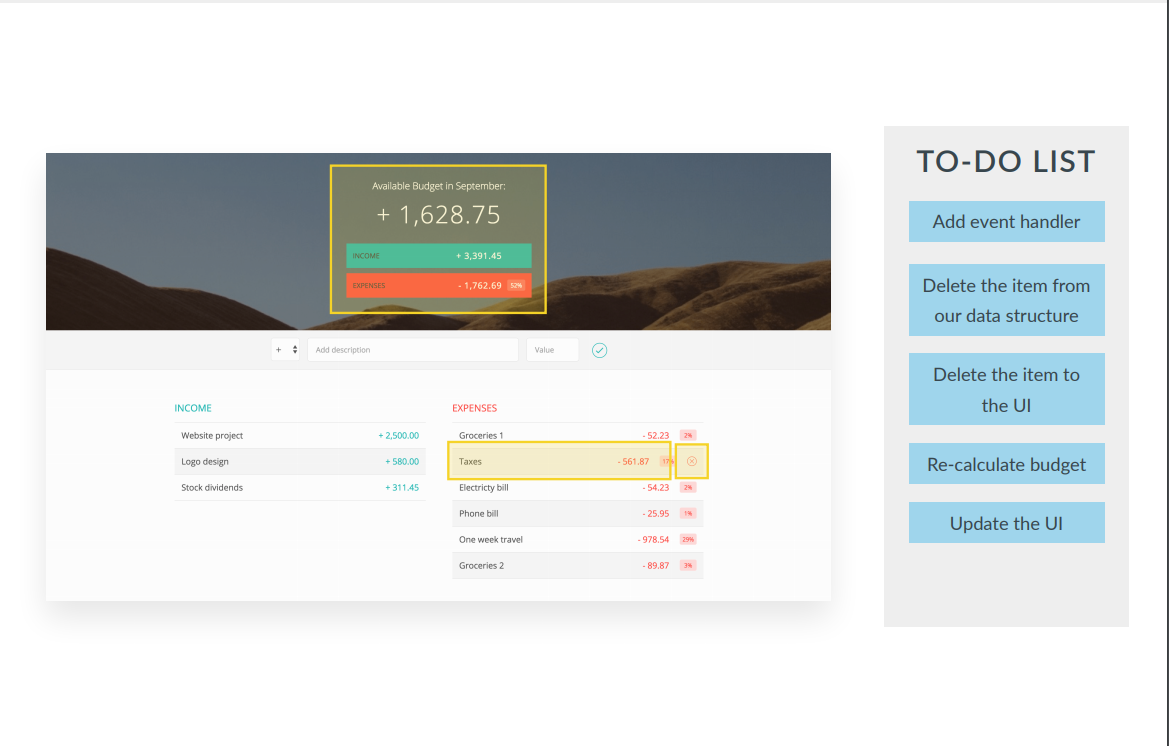Select the Update the UI to-do
This screenshot has height=746, width=1169.
[x=1006, y=522]
